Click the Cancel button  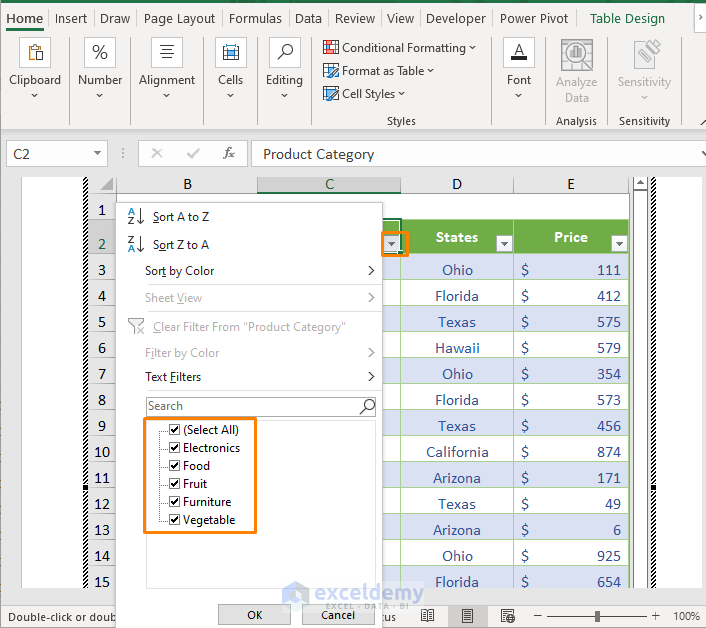coord(338,615)
